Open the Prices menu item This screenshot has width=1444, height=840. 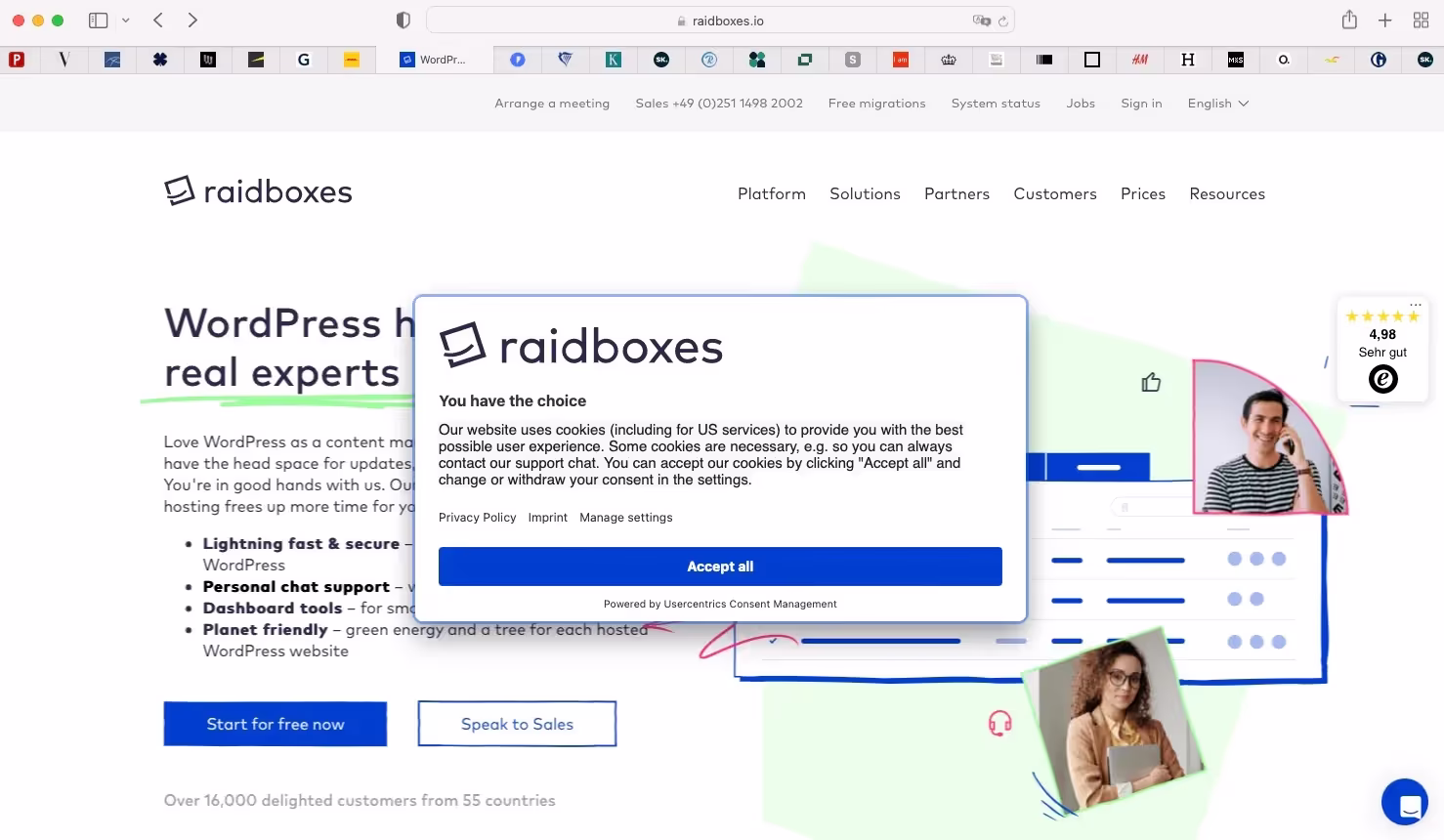1142,194
